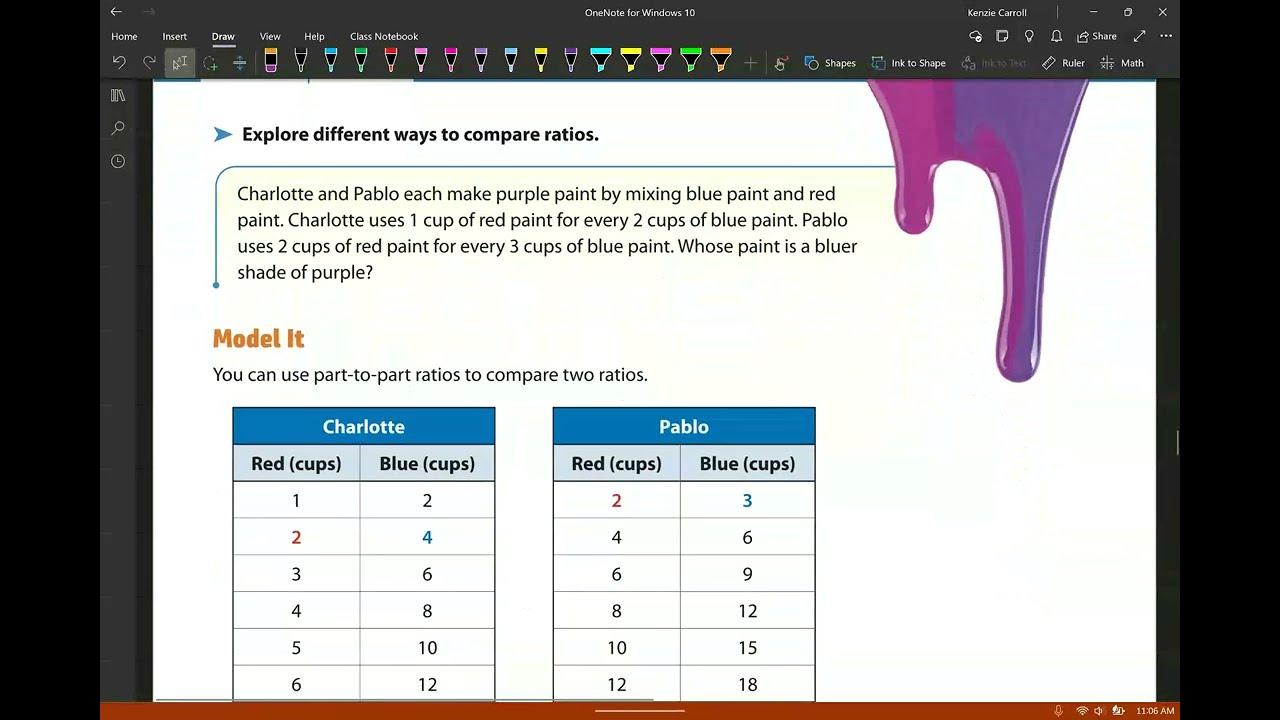Open the Wi-Fi network tray icon
Screen dimensions: 1280x720
1081,711
